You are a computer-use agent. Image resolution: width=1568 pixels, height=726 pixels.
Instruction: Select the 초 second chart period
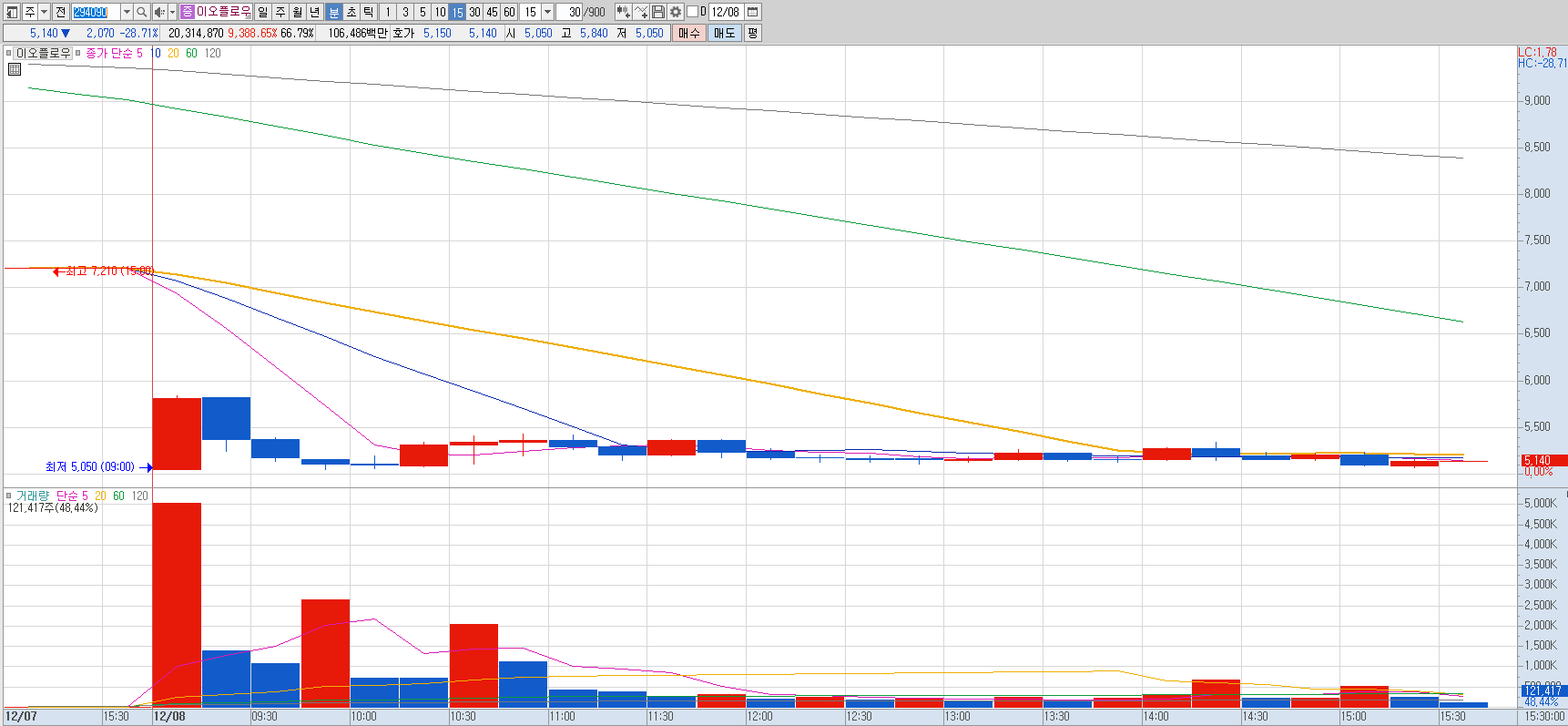tap(351, 12)
